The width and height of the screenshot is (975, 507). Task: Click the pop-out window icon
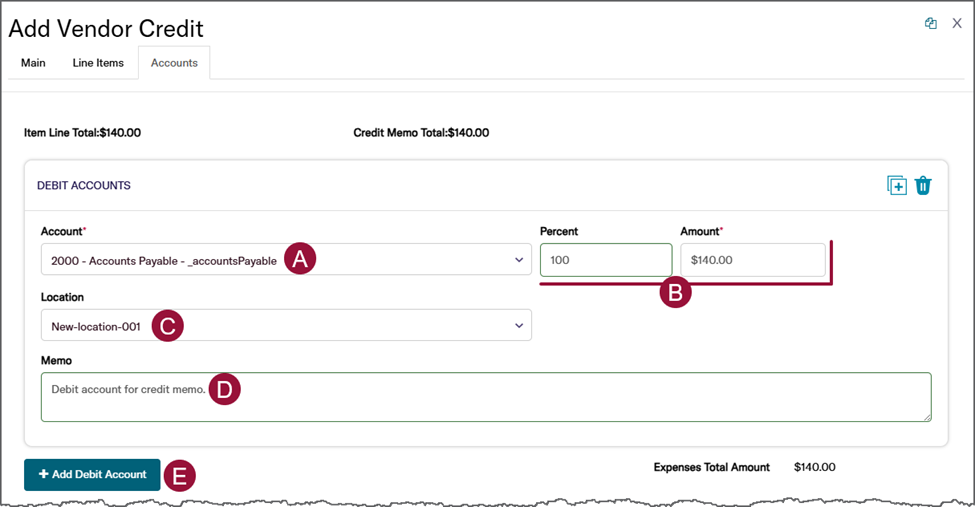tap(930, 24)
